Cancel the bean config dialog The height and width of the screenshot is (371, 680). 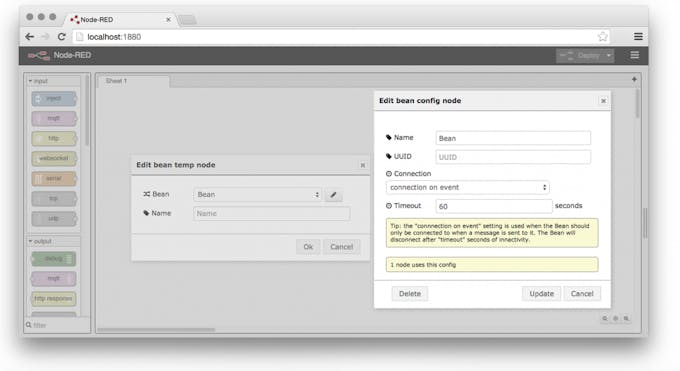(582, 294)
